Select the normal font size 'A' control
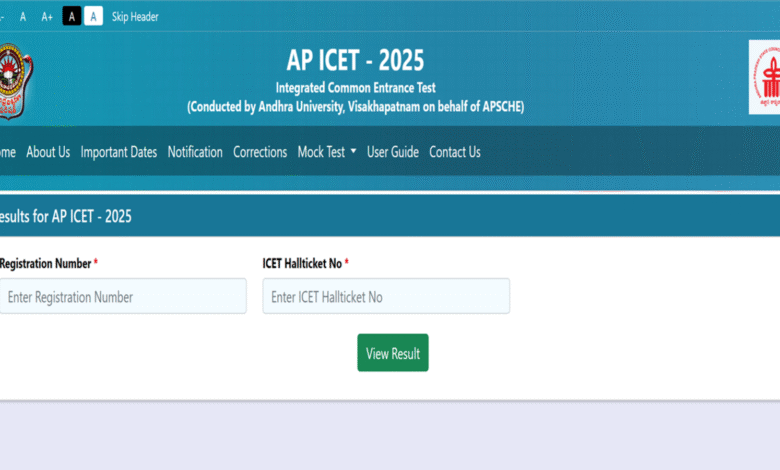This screenshot has height=470, width=780. click(x=23, y=17)
